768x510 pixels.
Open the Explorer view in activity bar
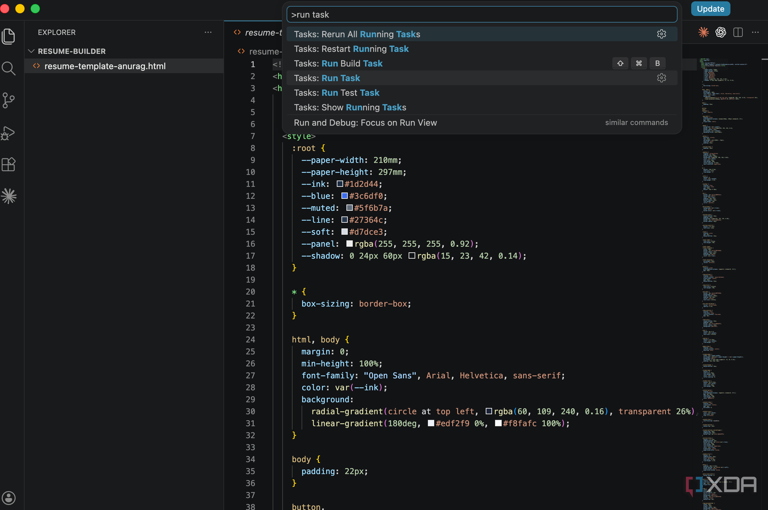pos(9,37)
